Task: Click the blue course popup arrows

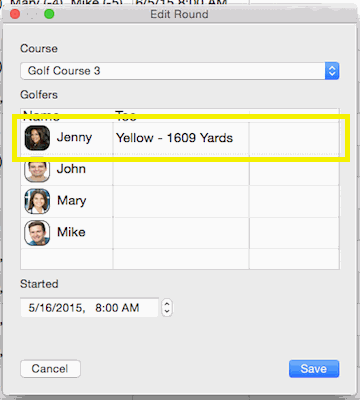Action: point(332,71)
